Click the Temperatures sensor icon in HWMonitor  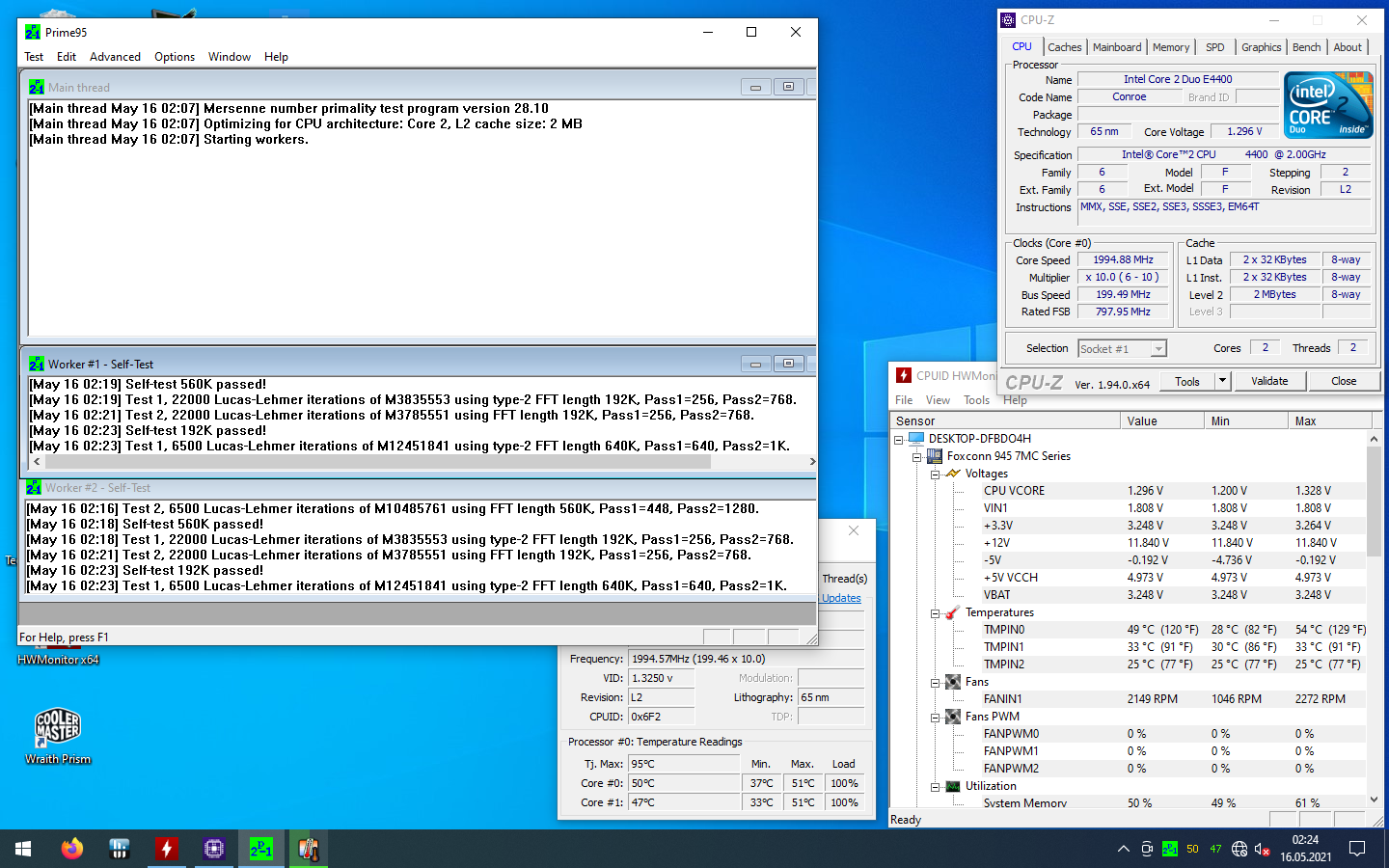point(954,612)
